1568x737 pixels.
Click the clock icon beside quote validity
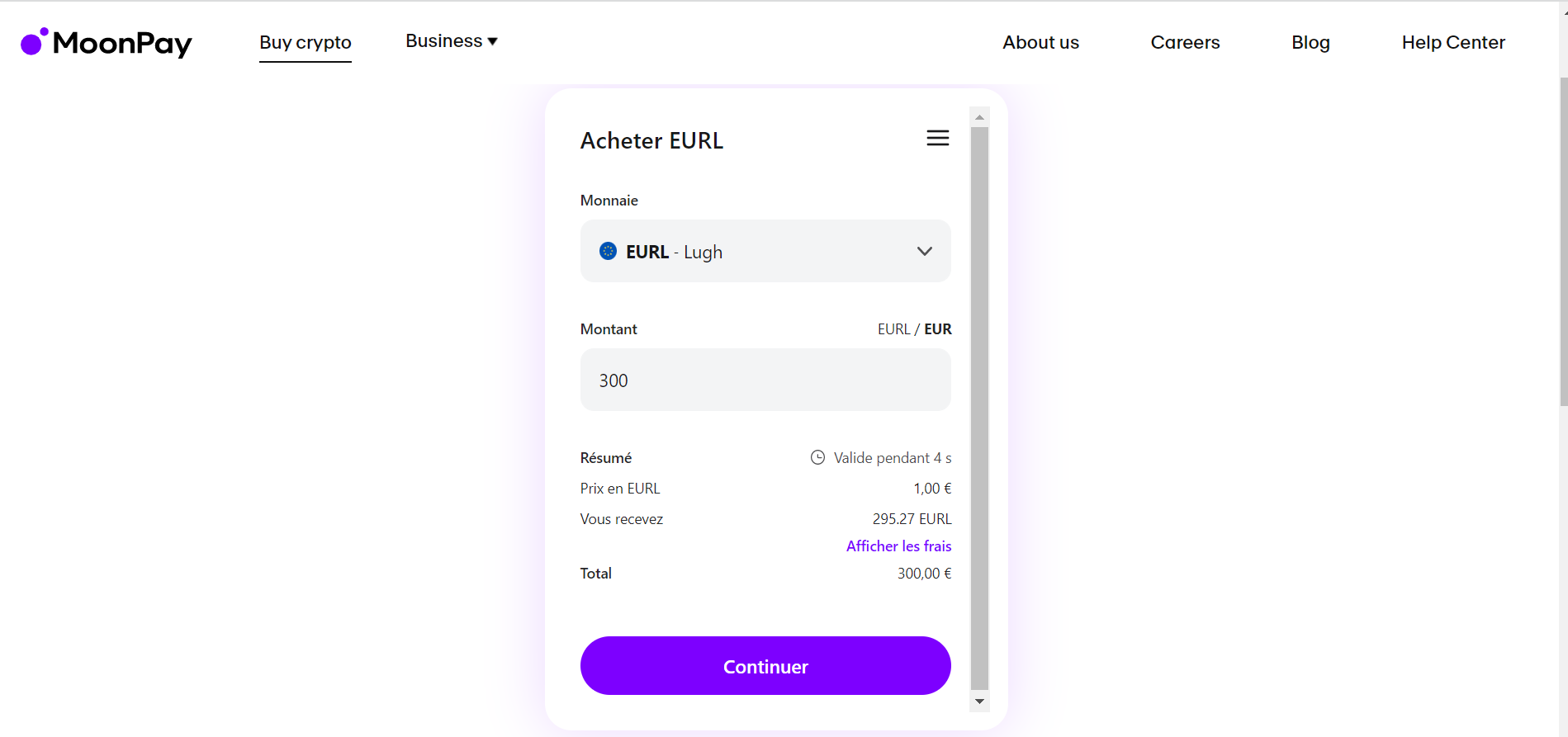pos(817,457)
